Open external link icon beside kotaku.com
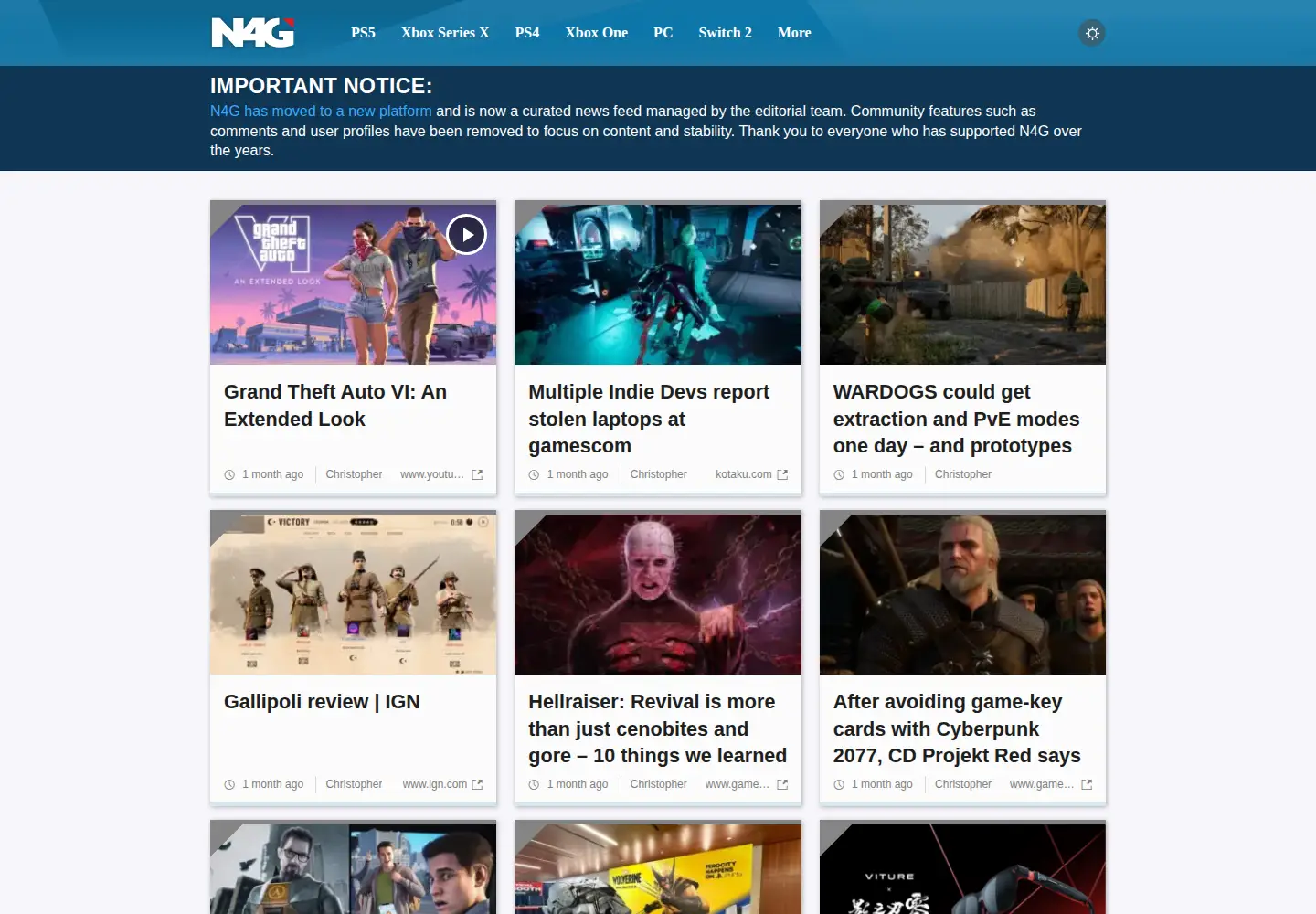1316x914 pixels. pyautogui.click(x=782, y=474)
